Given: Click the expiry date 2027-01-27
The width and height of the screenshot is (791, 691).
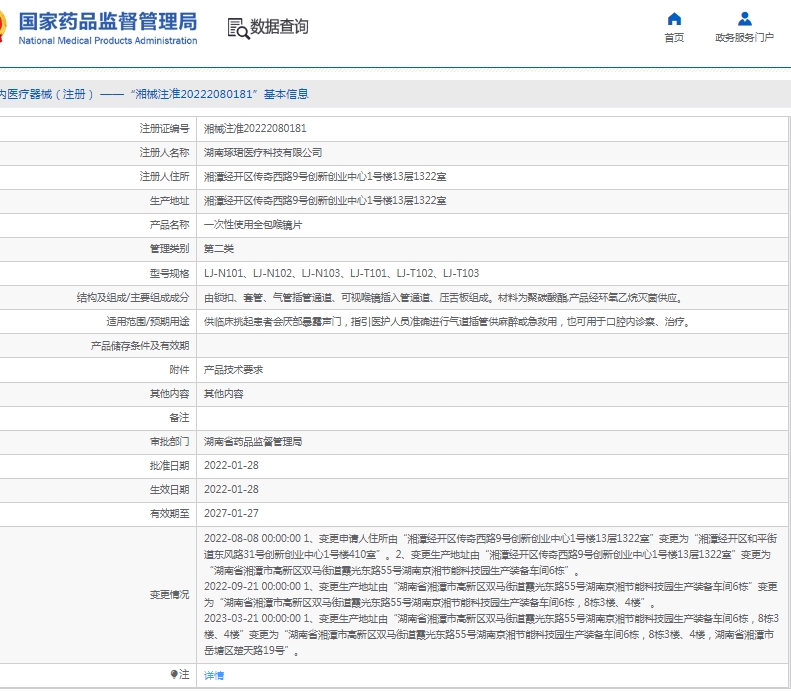Looking at the screenshot, I should click(x=231, y=513).
